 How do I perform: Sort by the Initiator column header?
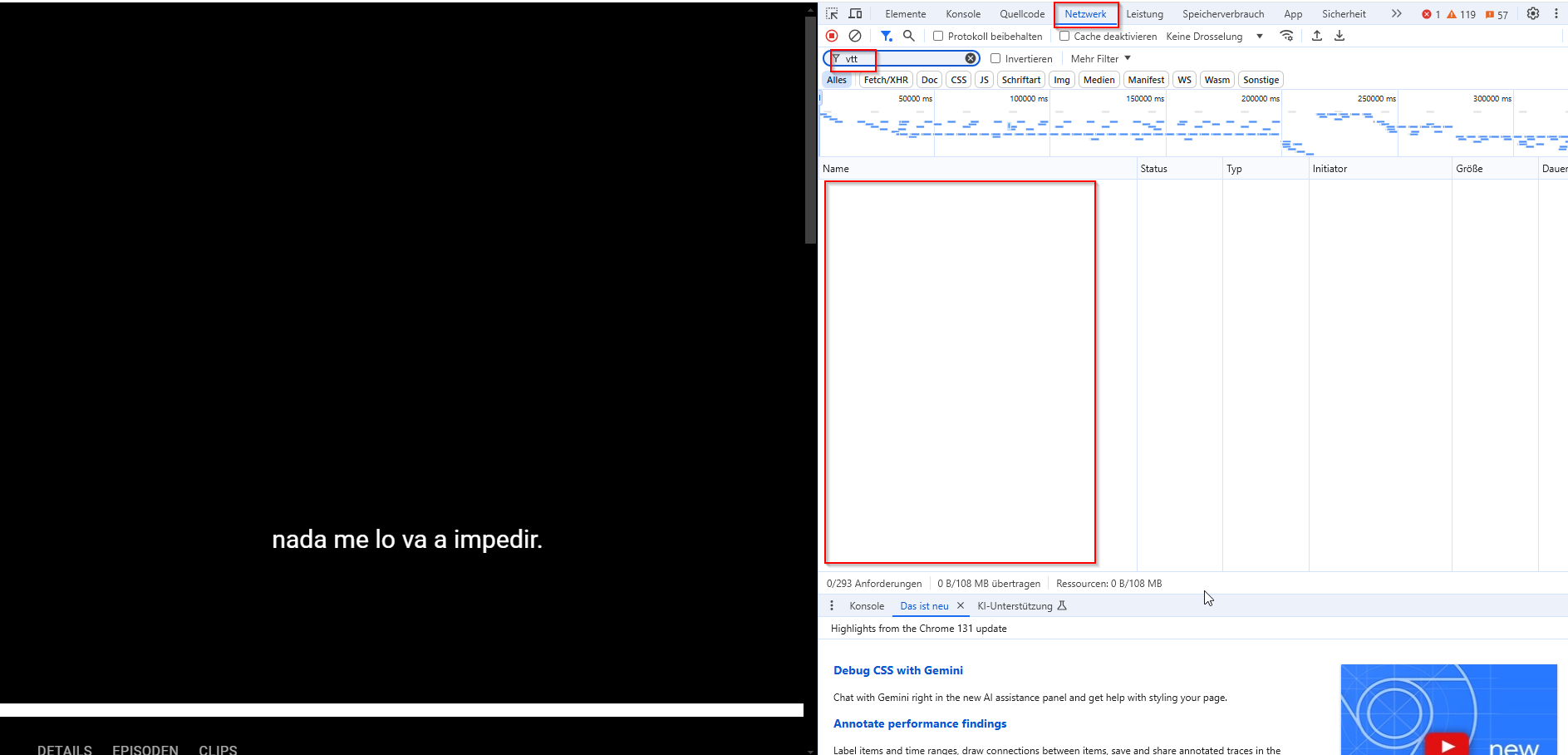[x=1380, y=168]
